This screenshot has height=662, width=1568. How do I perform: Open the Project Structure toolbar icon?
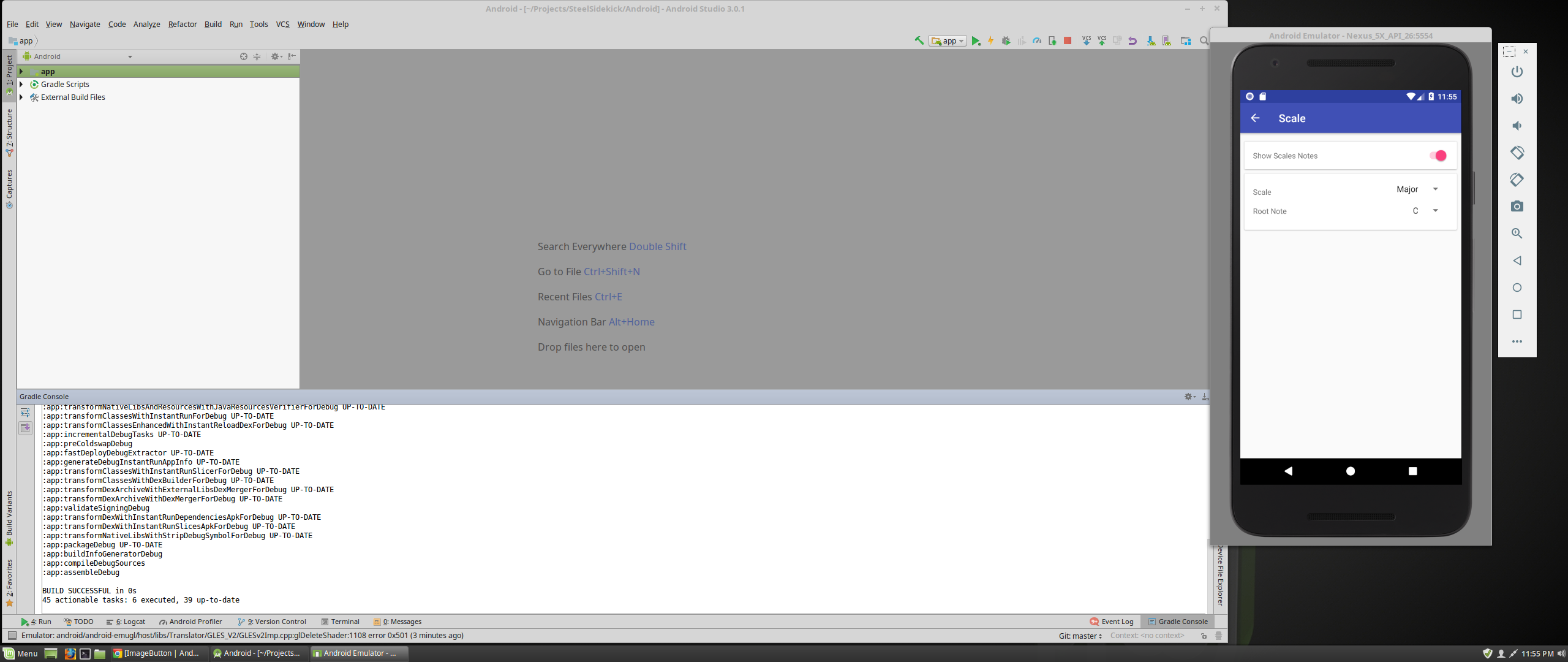(x=1186, y=40)
